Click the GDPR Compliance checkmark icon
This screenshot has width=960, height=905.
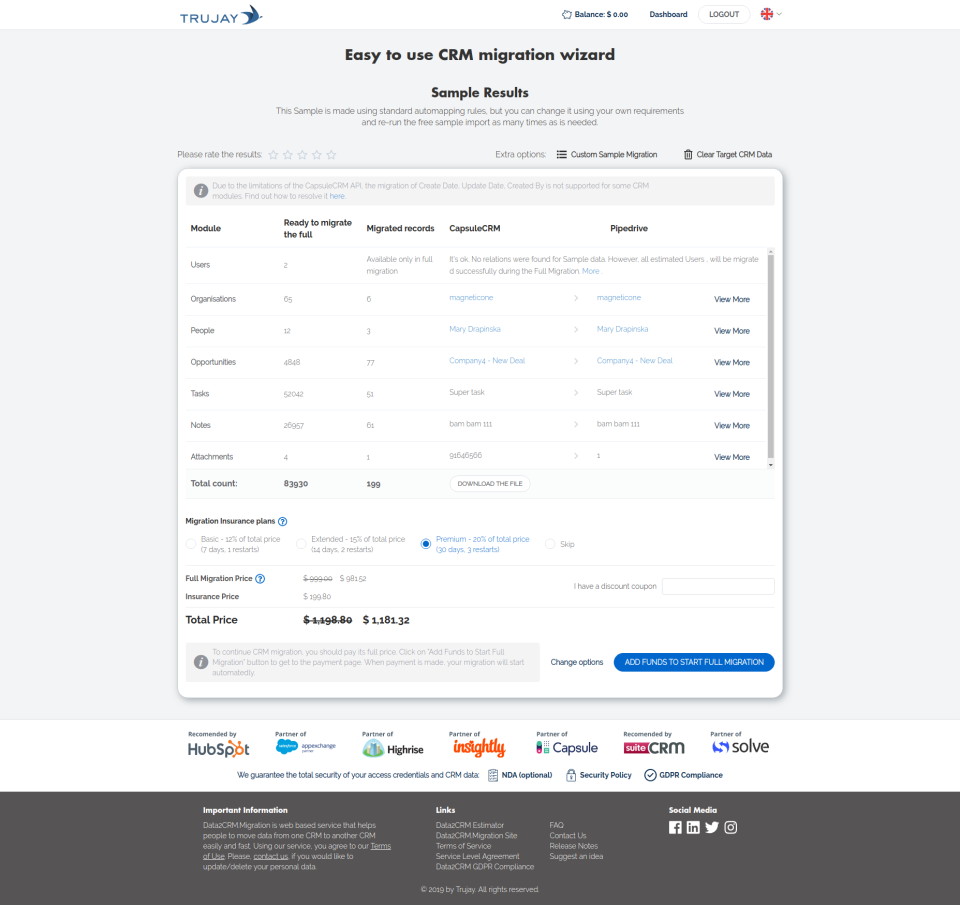pyautogui.click(x=651, y=775)
